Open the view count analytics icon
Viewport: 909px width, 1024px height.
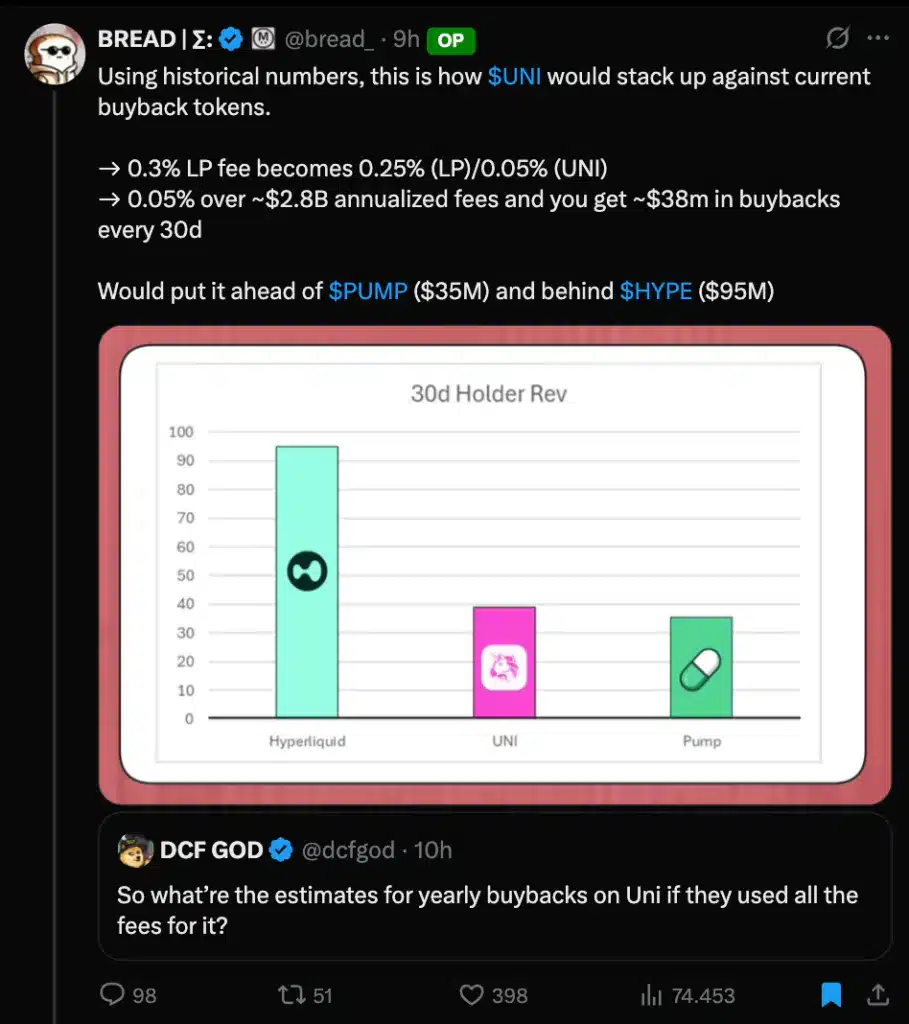tap(651, 995)
